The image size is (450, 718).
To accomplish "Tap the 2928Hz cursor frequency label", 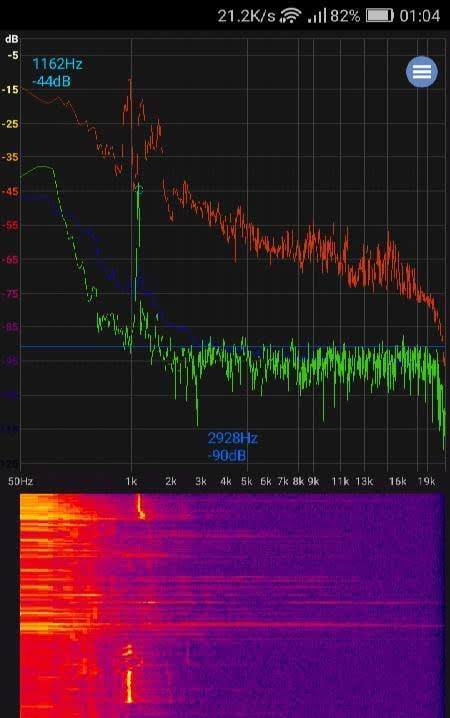I will coord(233,438).
